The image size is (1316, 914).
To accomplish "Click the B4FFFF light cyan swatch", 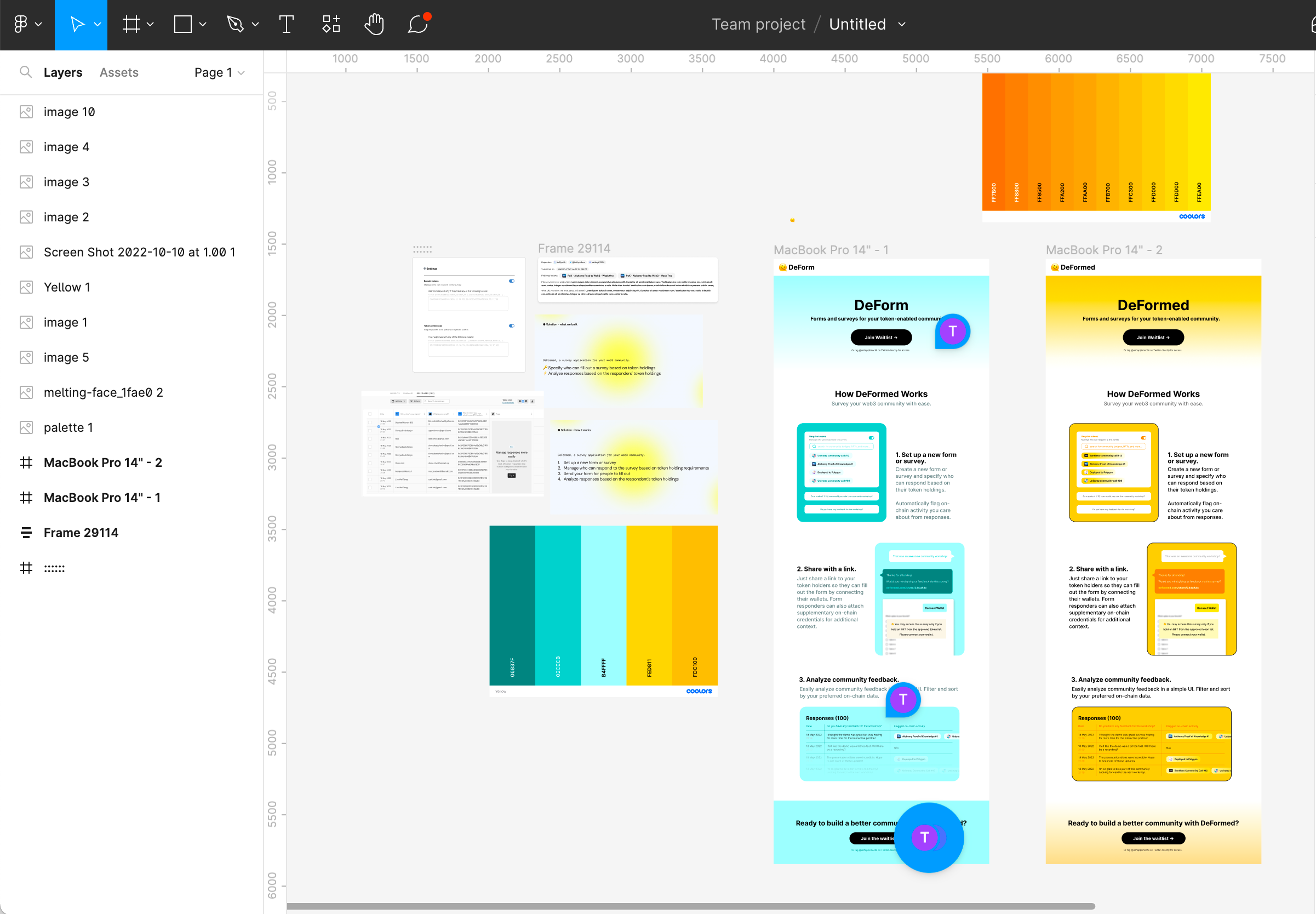I will (x=603, y=605).
